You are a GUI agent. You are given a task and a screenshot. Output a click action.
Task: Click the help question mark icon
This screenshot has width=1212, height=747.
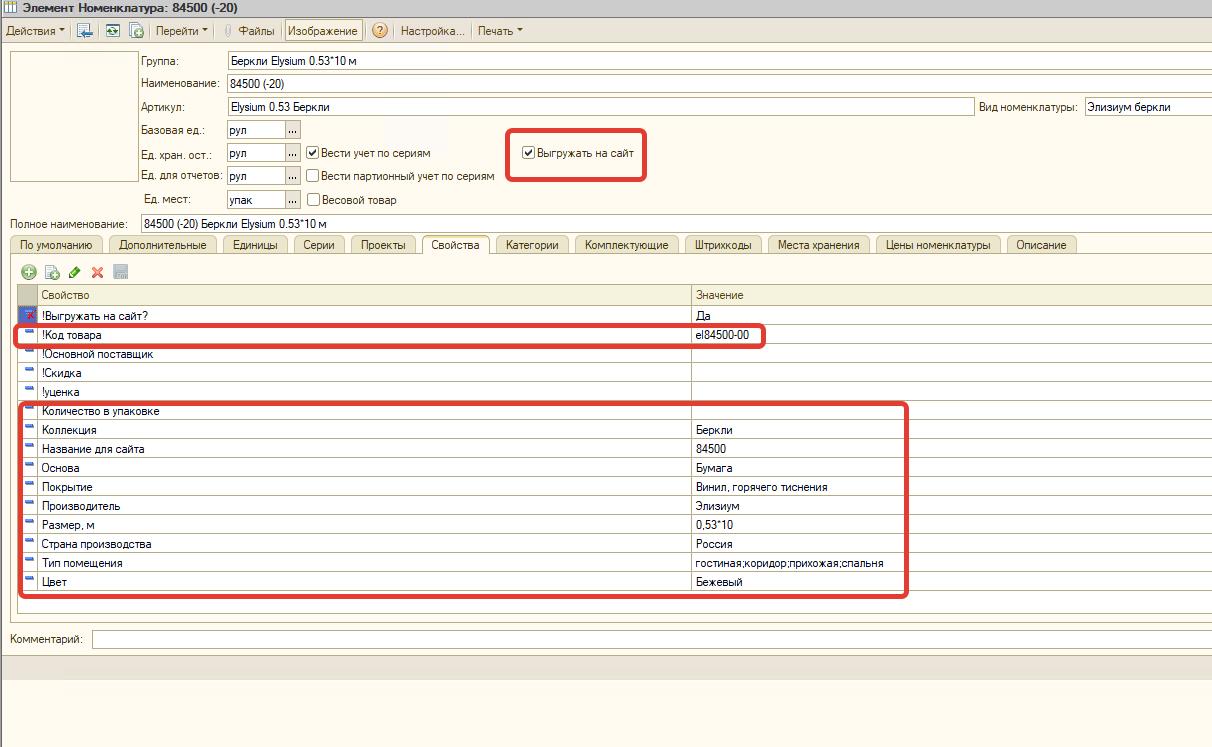(380, 31)
